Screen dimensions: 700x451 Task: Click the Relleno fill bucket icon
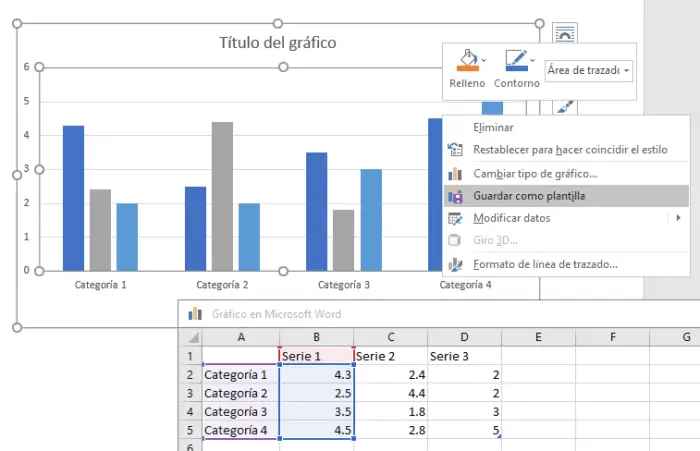pyautogui.click(x=467, y=60)
